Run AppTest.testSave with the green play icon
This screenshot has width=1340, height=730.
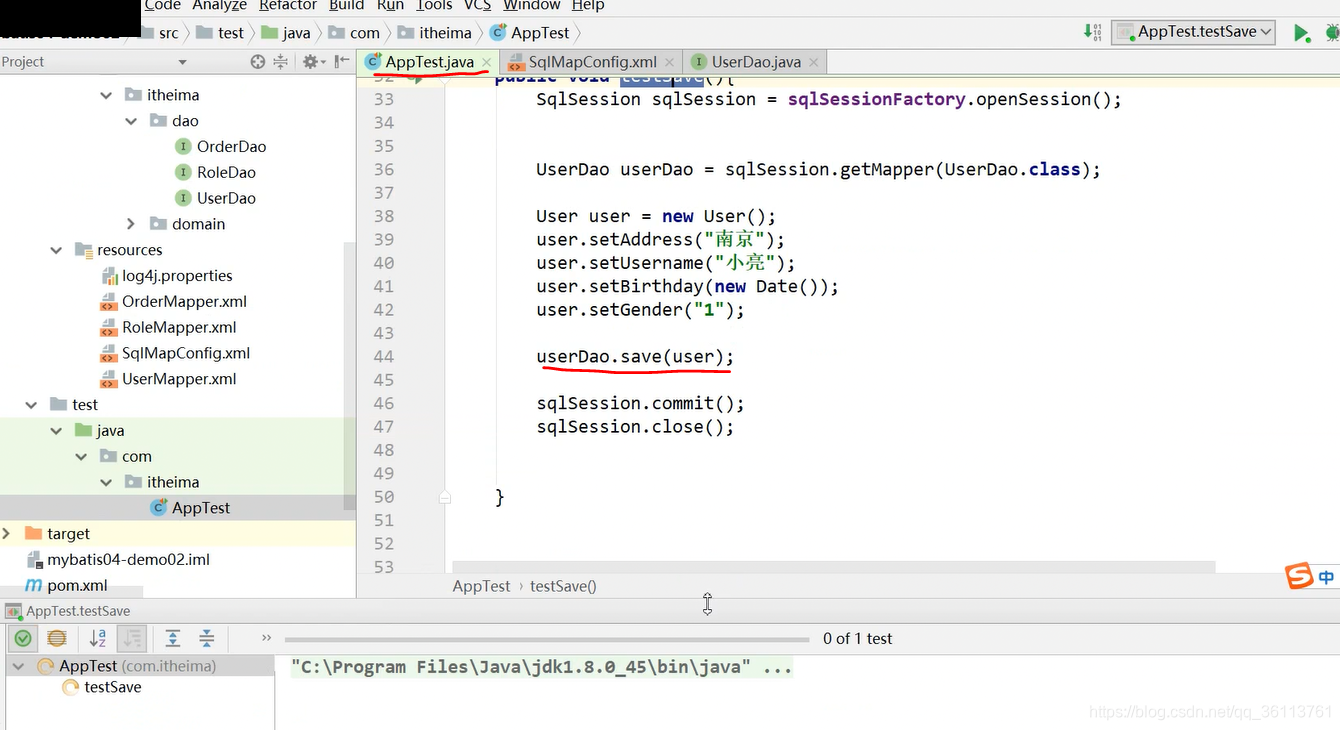tap(1301, 33)
